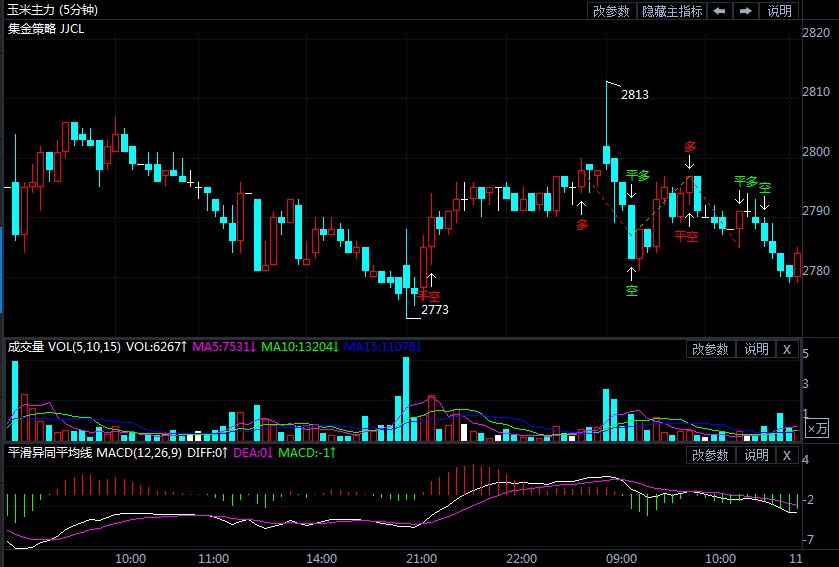Click the ×万 unit indicator box
Viewport: 839px width, 567px height.
817,427
